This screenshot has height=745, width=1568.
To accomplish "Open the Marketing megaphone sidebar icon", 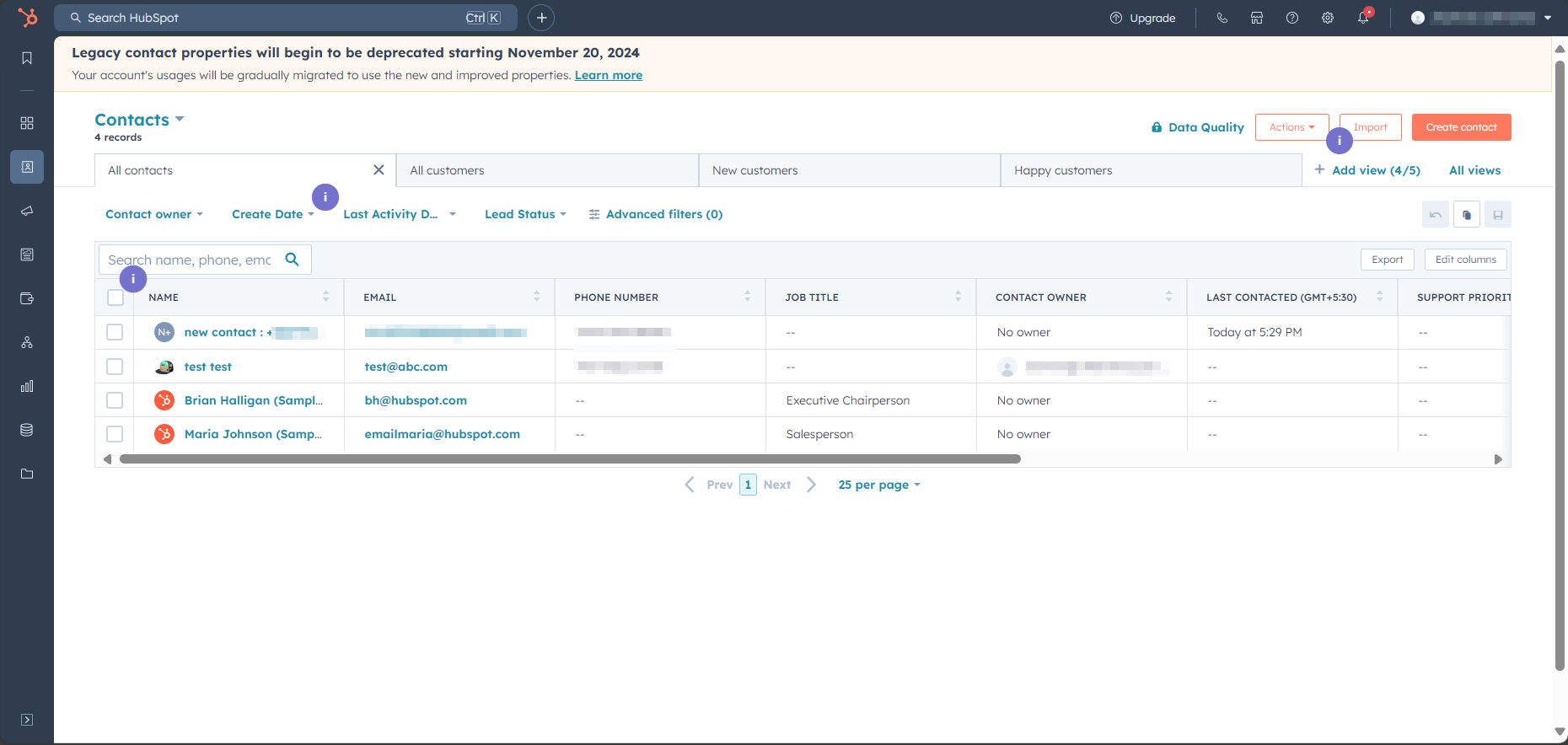I will [x=27, y=211].
